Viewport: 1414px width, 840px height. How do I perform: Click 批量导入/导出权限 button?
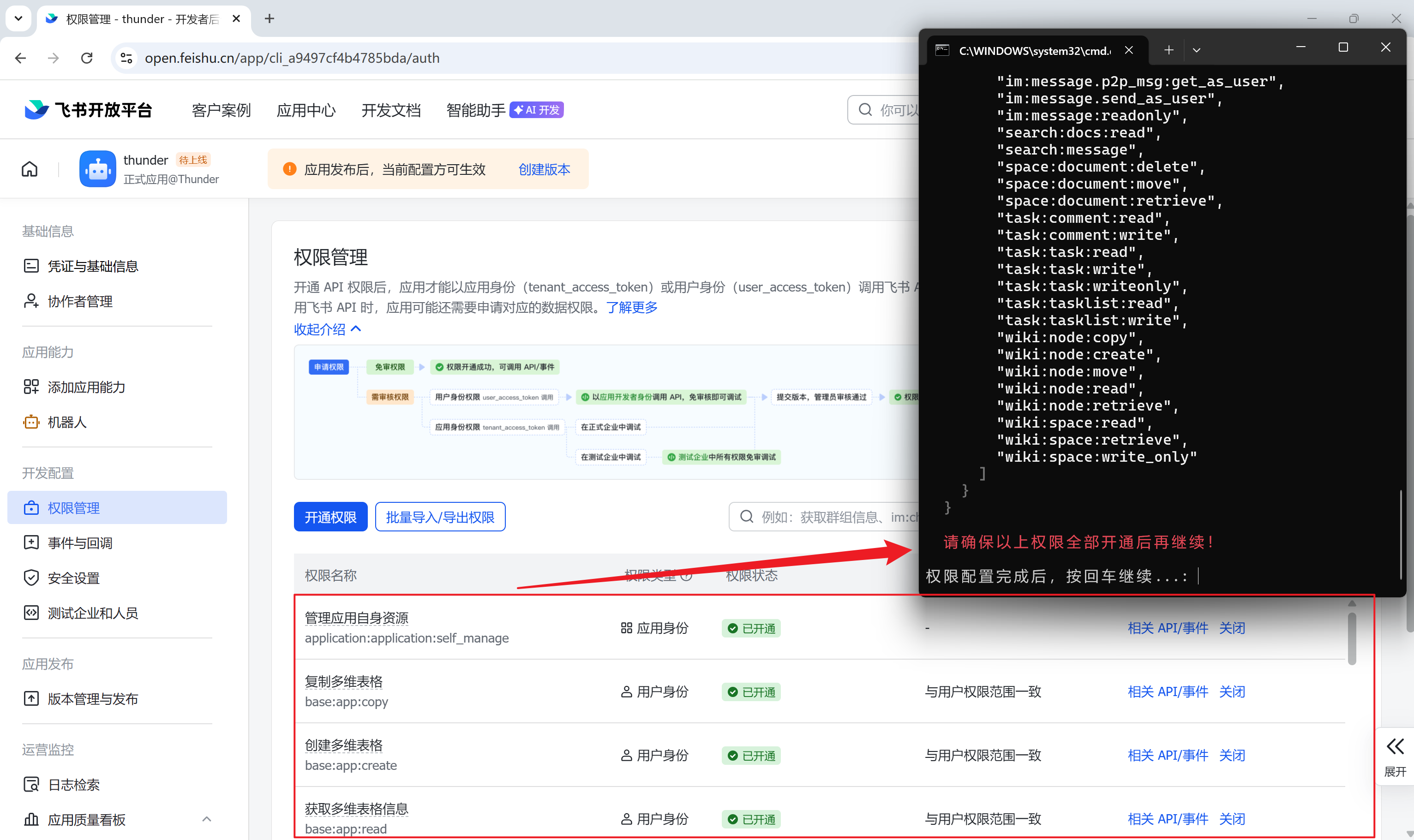pyautogui.click(x=440, y=517)
